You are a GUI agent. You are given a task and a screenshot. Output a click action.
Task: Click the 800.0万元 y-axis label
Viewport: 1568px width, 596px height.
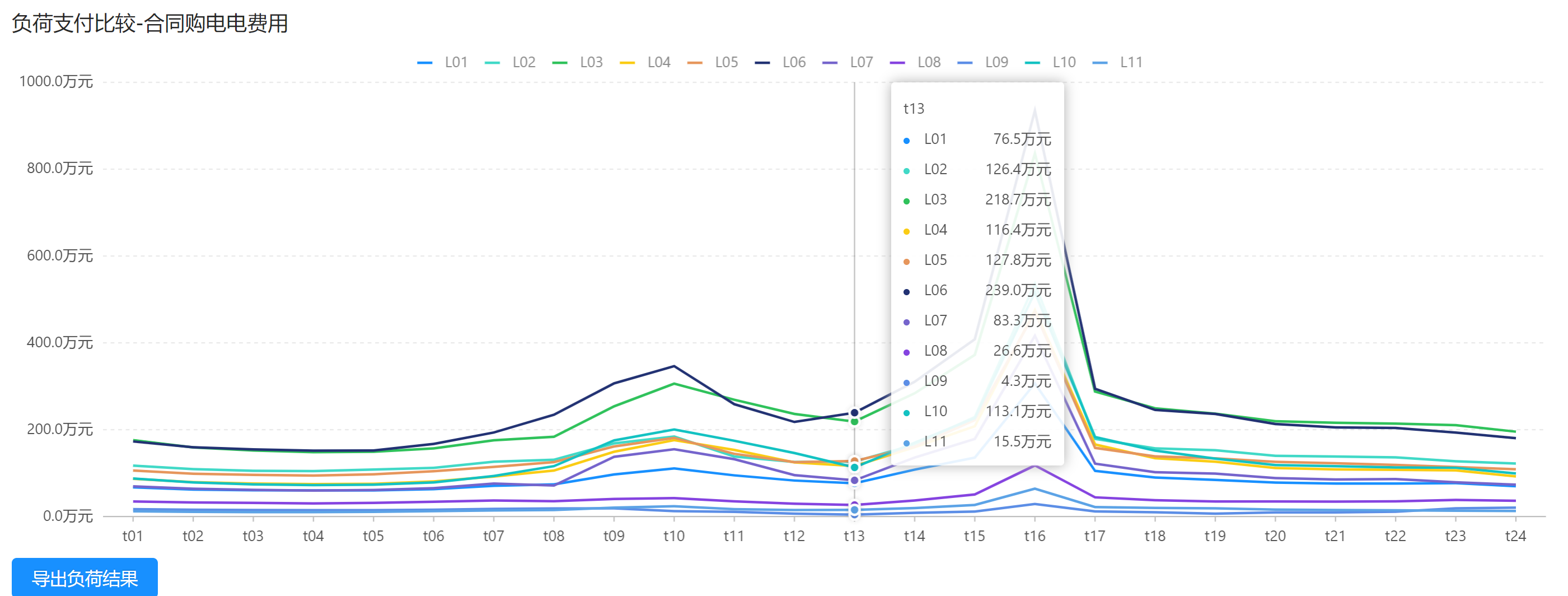60,169
